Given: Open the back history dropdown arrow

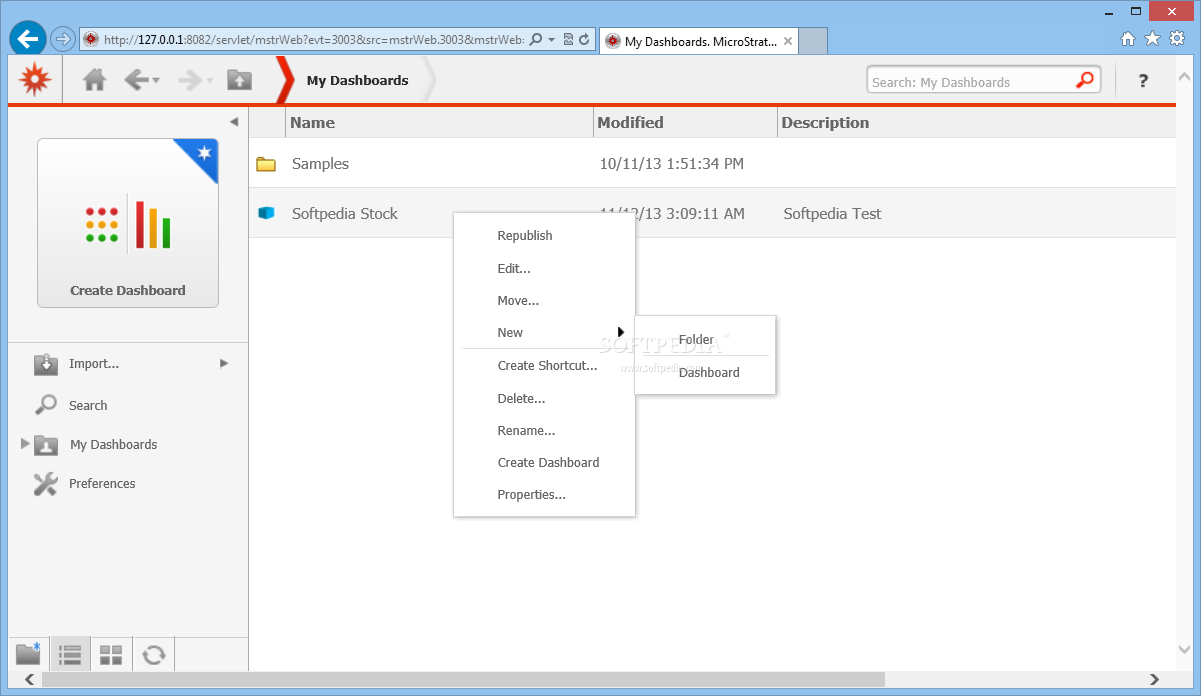Looking at the screenshot, I should 156,81.
